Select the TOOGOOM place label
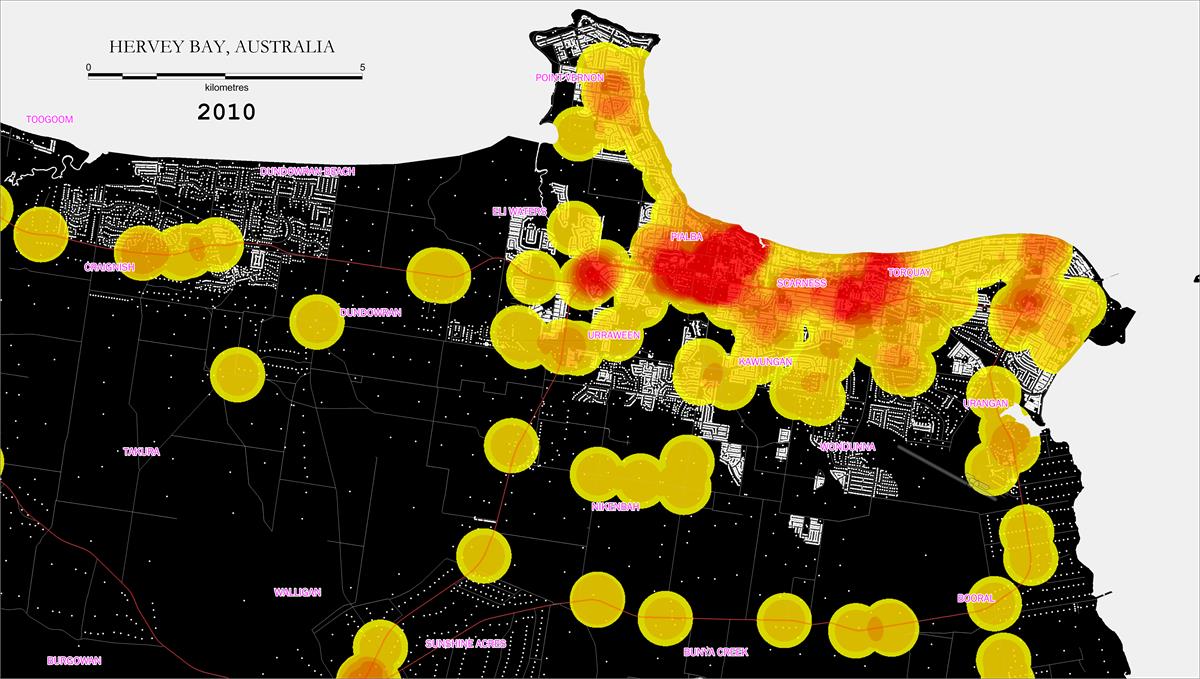Image resolution: width=1200 pixels, height=679 pixels. (50, 119)
